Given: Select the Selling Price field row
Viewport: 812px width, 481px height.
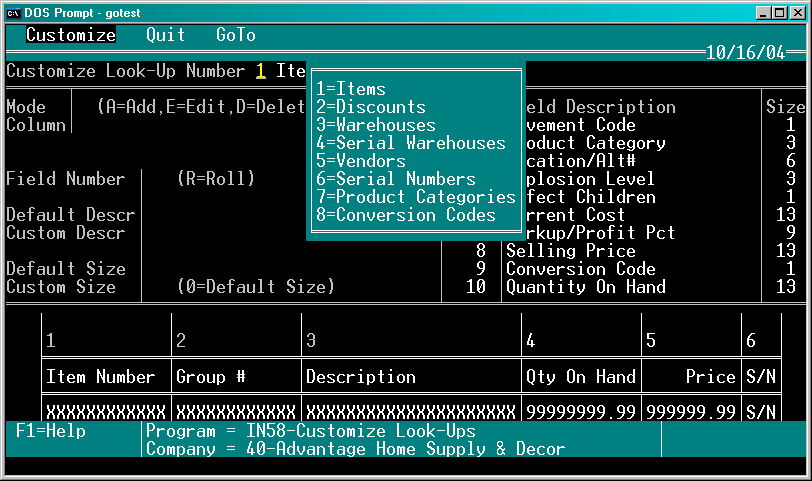Looking at the screenshot, I should pos(628,251).
